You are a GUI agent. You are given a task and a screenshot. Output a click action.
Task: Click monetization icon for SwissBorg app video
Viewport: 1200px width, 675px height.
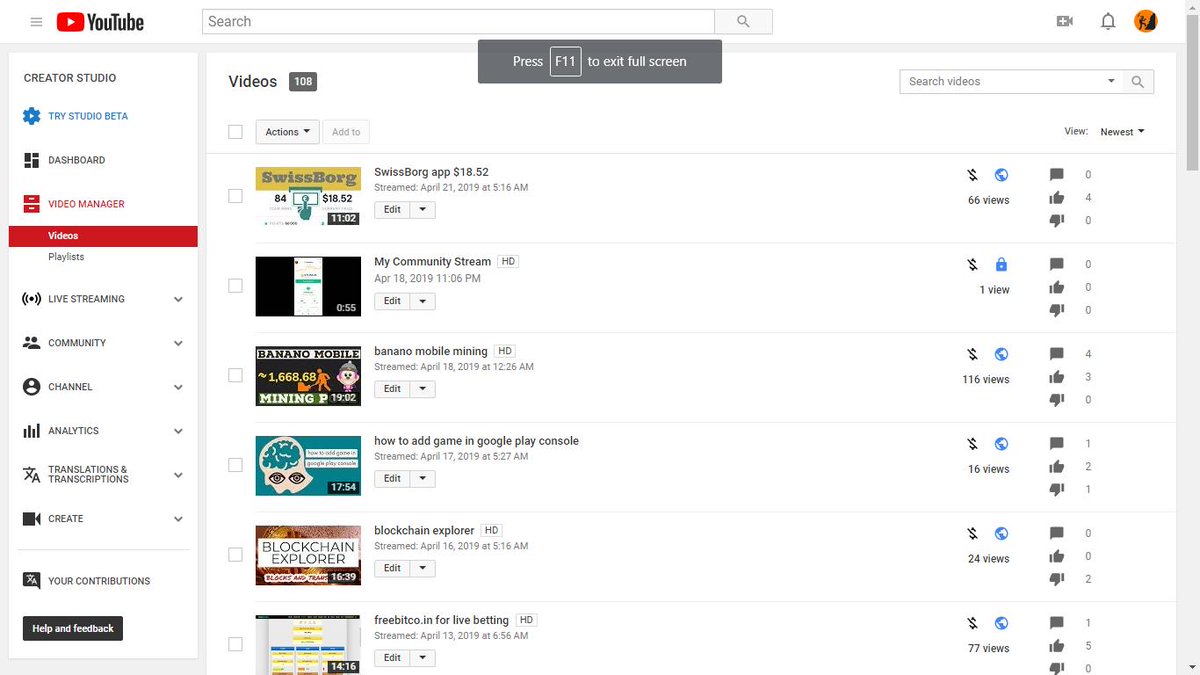click(x=972, y=175)
